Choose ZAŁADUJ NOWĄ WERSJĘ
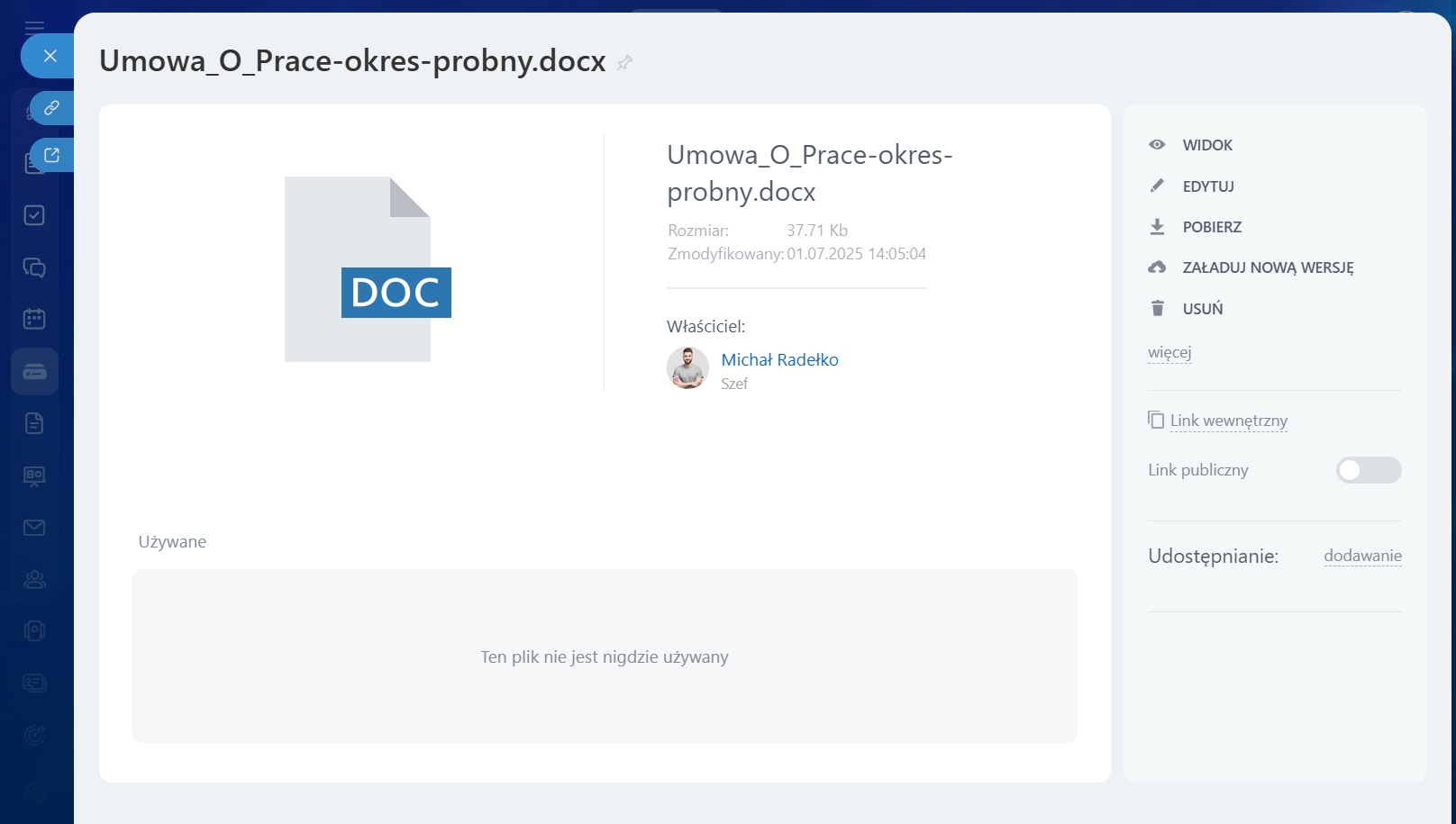 coord(1268,267)
